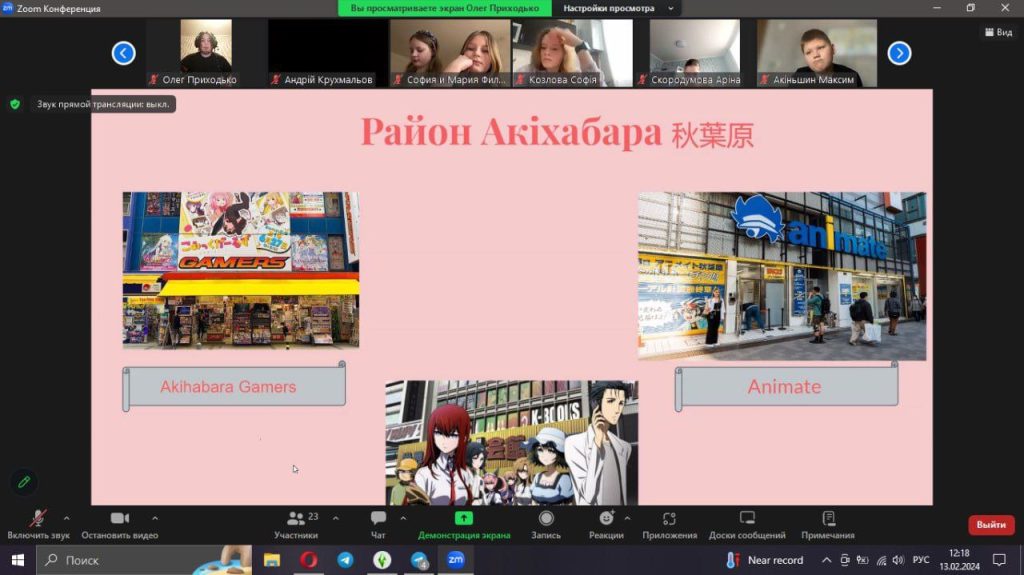Image resolution: width=1024 pixels, height=575 pixels.
Task: Select Скородумова Аріна video thumbnail
Action: click(x=694, y=52)
